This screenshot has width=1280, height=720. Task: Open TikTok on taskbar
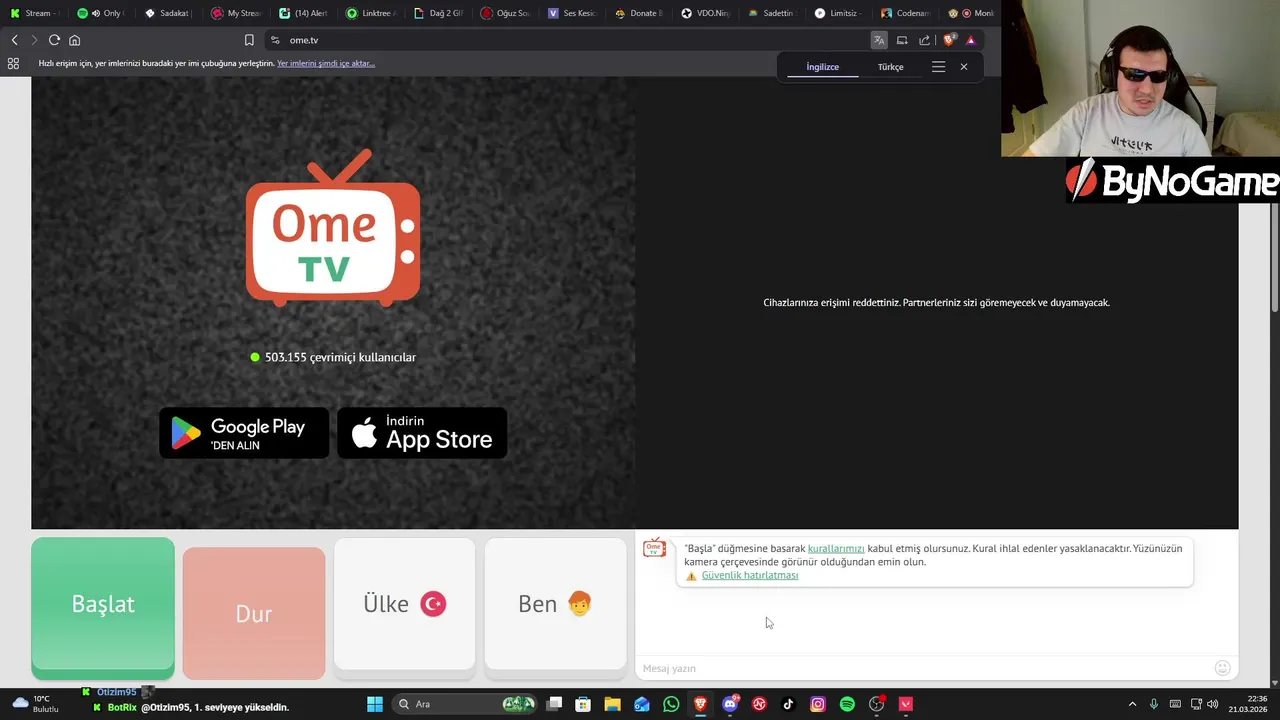(x=788, y=704)
